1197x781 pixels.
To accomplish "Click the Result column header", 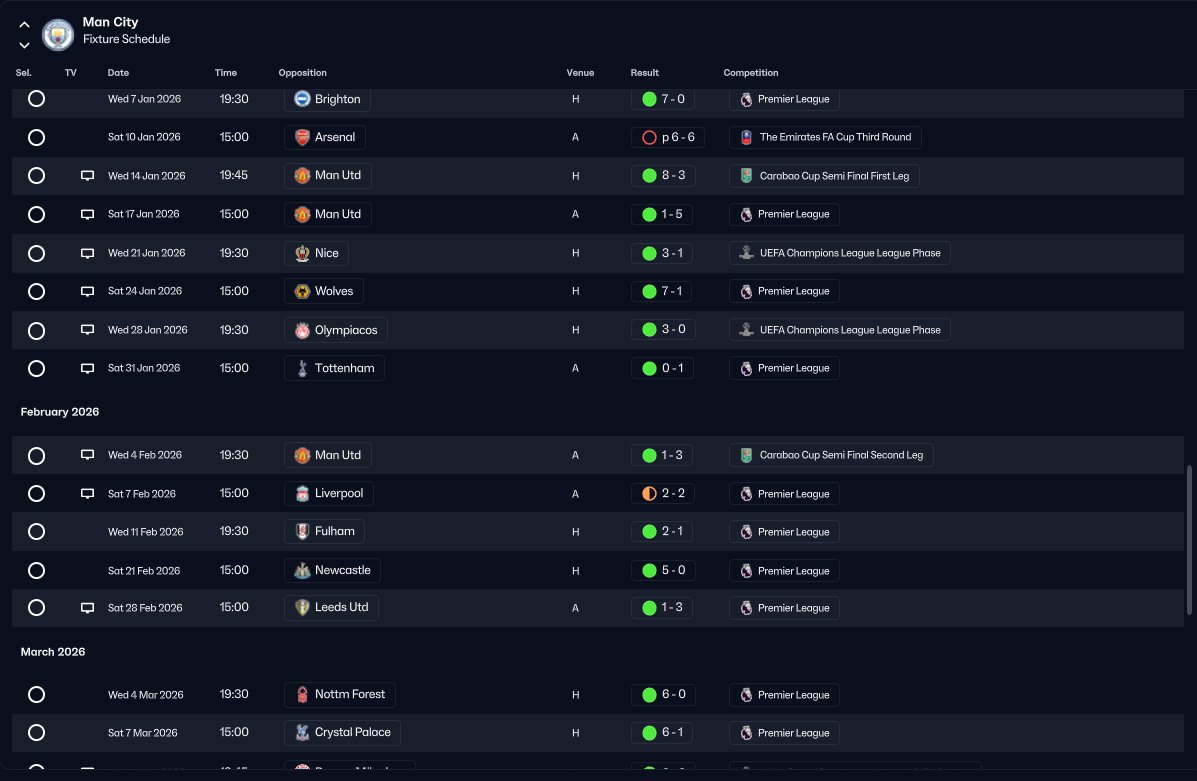I will pos(644,73).
